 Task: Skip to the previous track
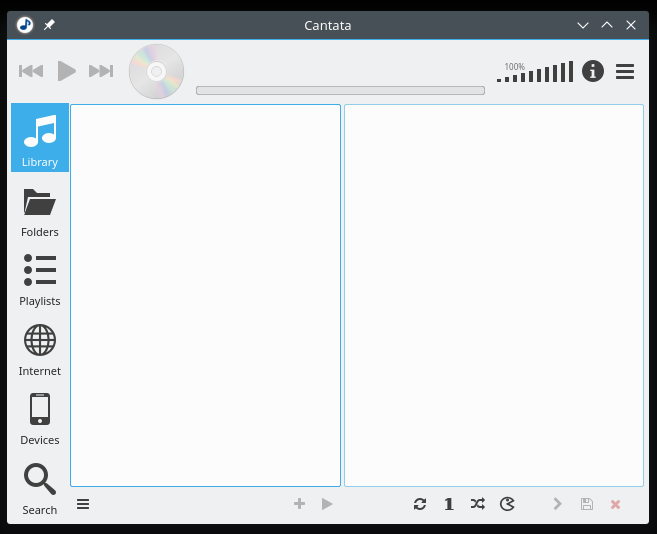point(31,71)
